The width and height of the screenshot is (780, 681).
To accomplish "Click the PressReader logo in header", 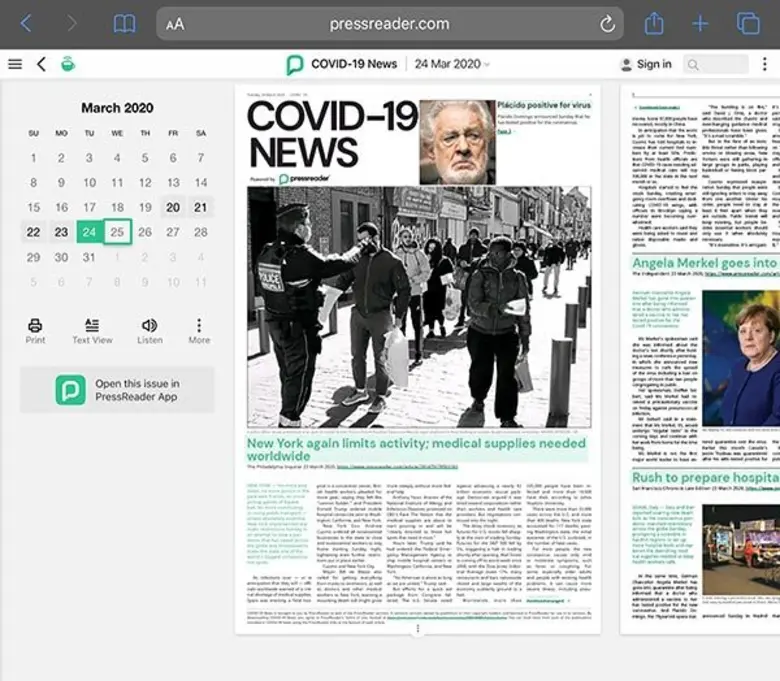I will coord(294,65).
